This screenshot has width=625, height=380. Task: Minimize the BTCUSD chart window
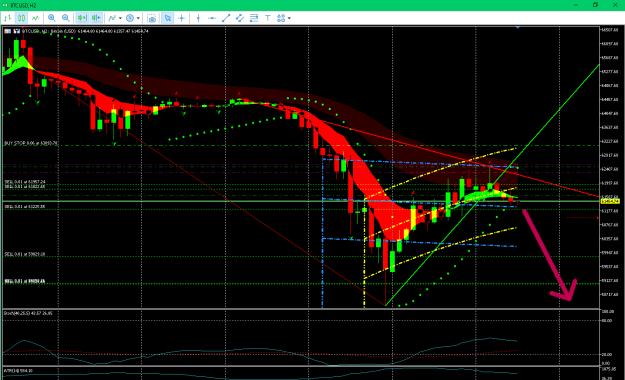point(576,5)
